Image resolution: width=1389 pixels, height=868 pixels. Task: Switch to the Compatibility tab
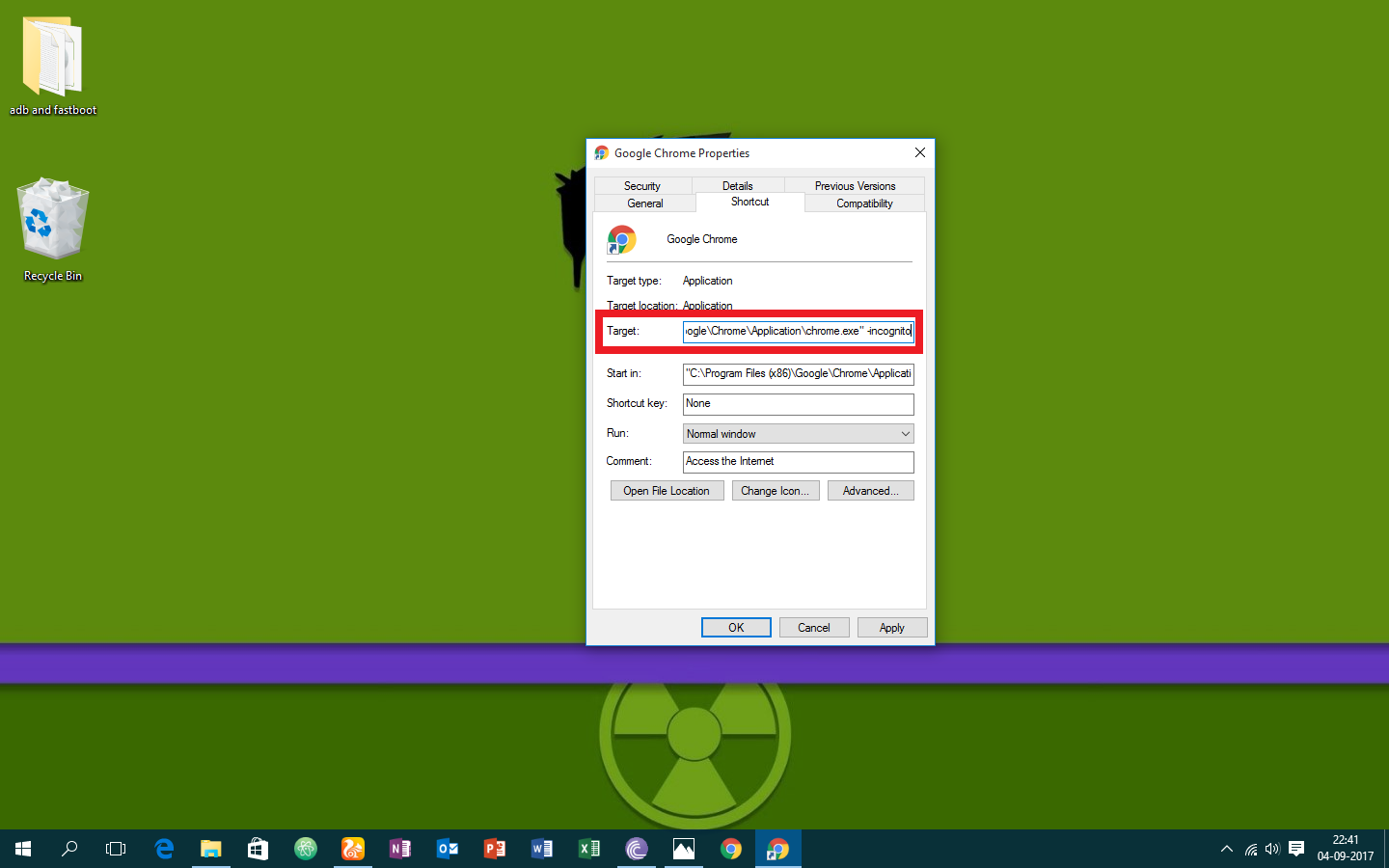coord(863,203)
